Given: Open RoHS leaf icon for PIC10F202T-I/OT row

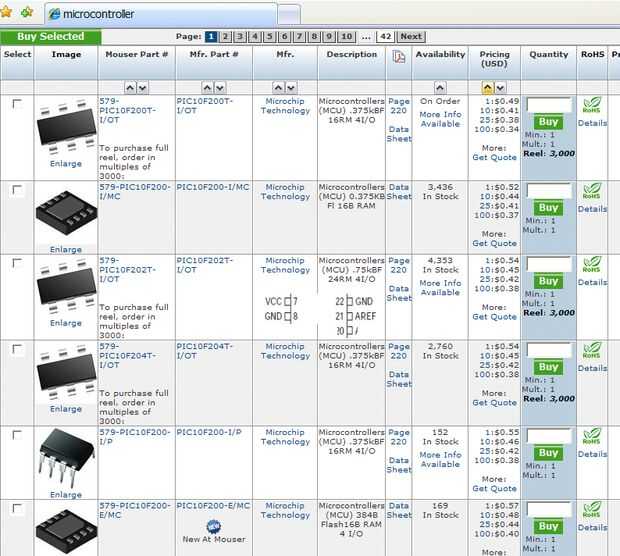Looking at the screenshot, I should pos(592,265).
